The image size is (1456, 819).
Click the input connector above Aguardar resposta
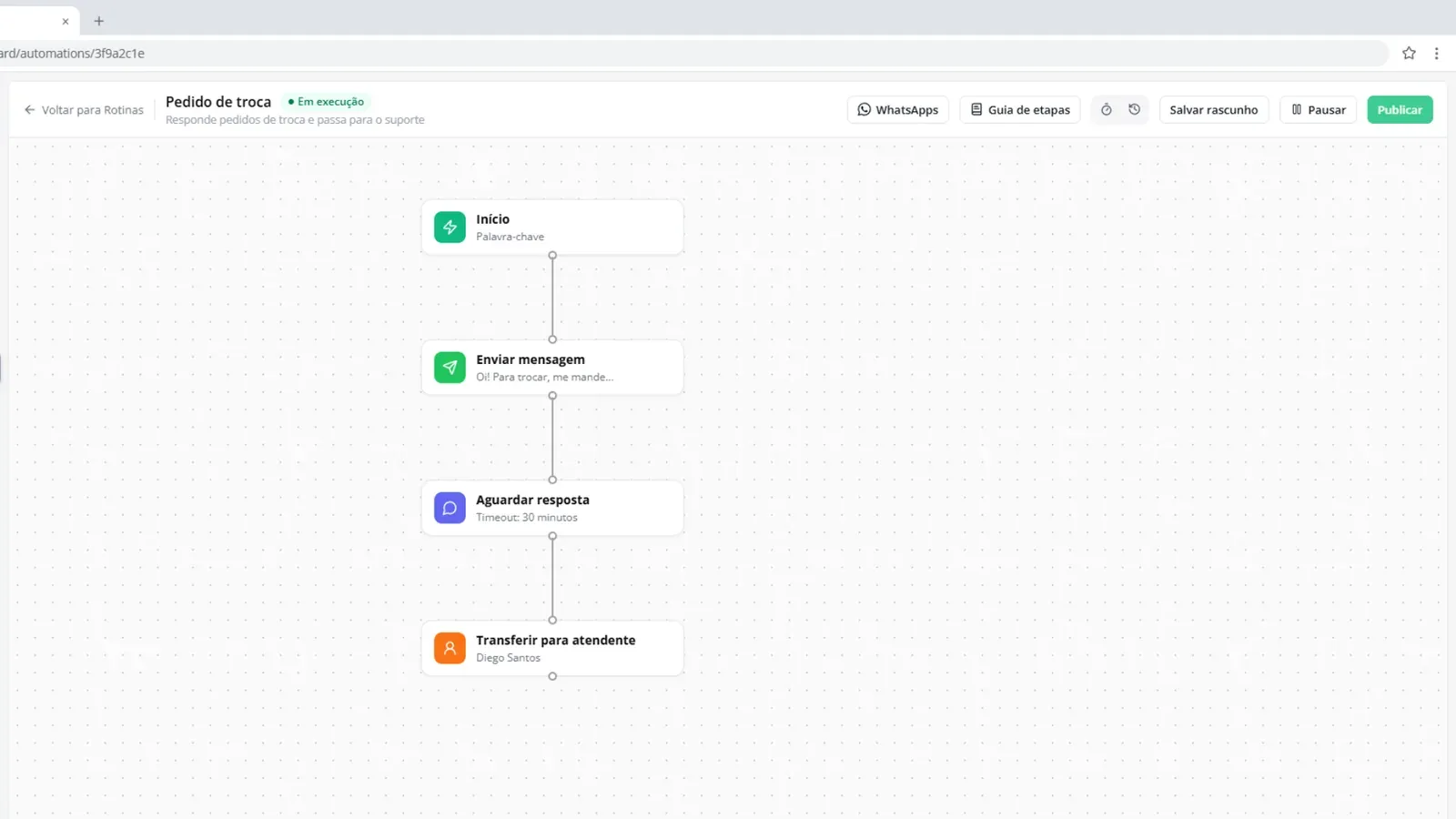552,480
